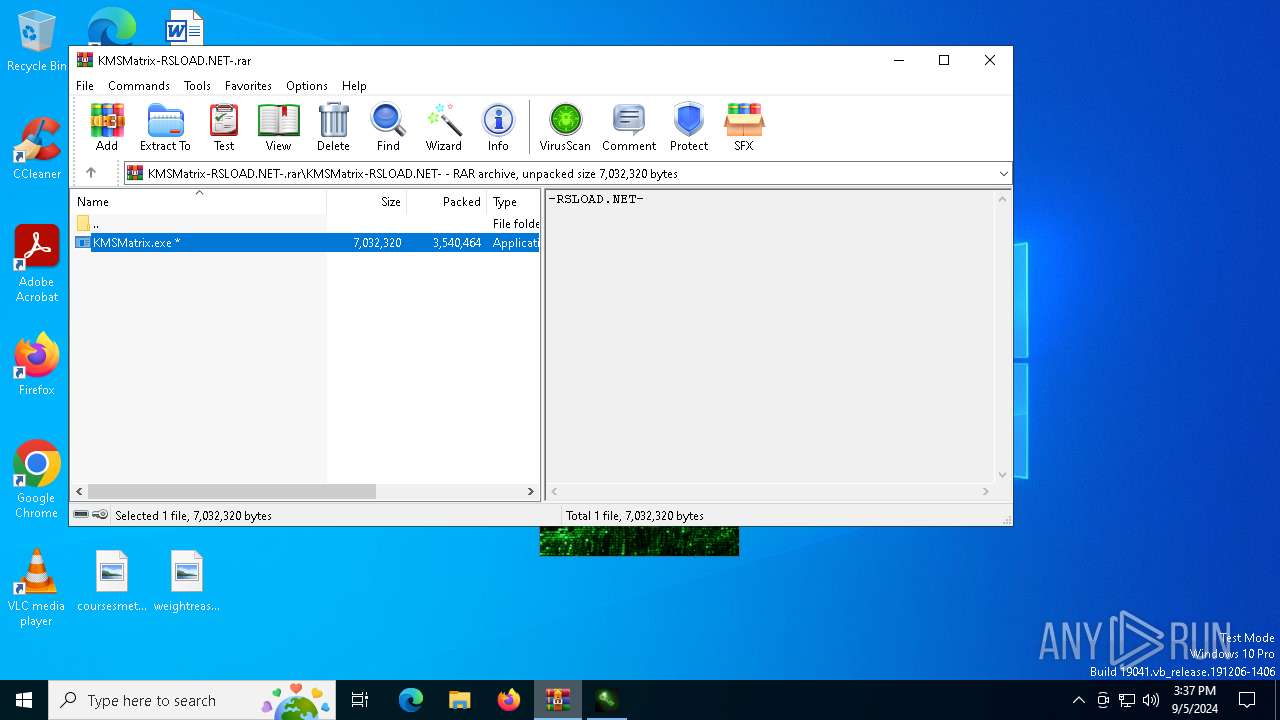Sort by Size column header
This screenshot has width=1280, height=720.
pyautogui.click(x=367, y=202)
